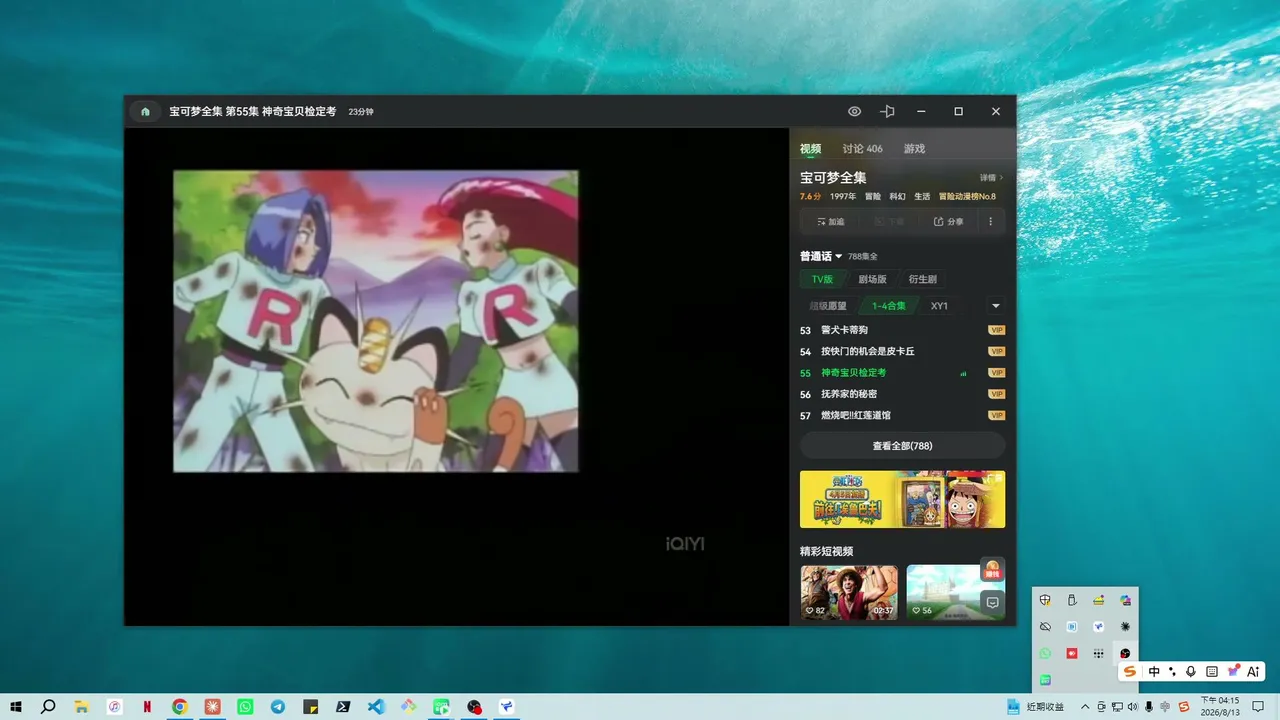Expand the season list dropdown arrow
1280x720 pixels.
(995, 306)
